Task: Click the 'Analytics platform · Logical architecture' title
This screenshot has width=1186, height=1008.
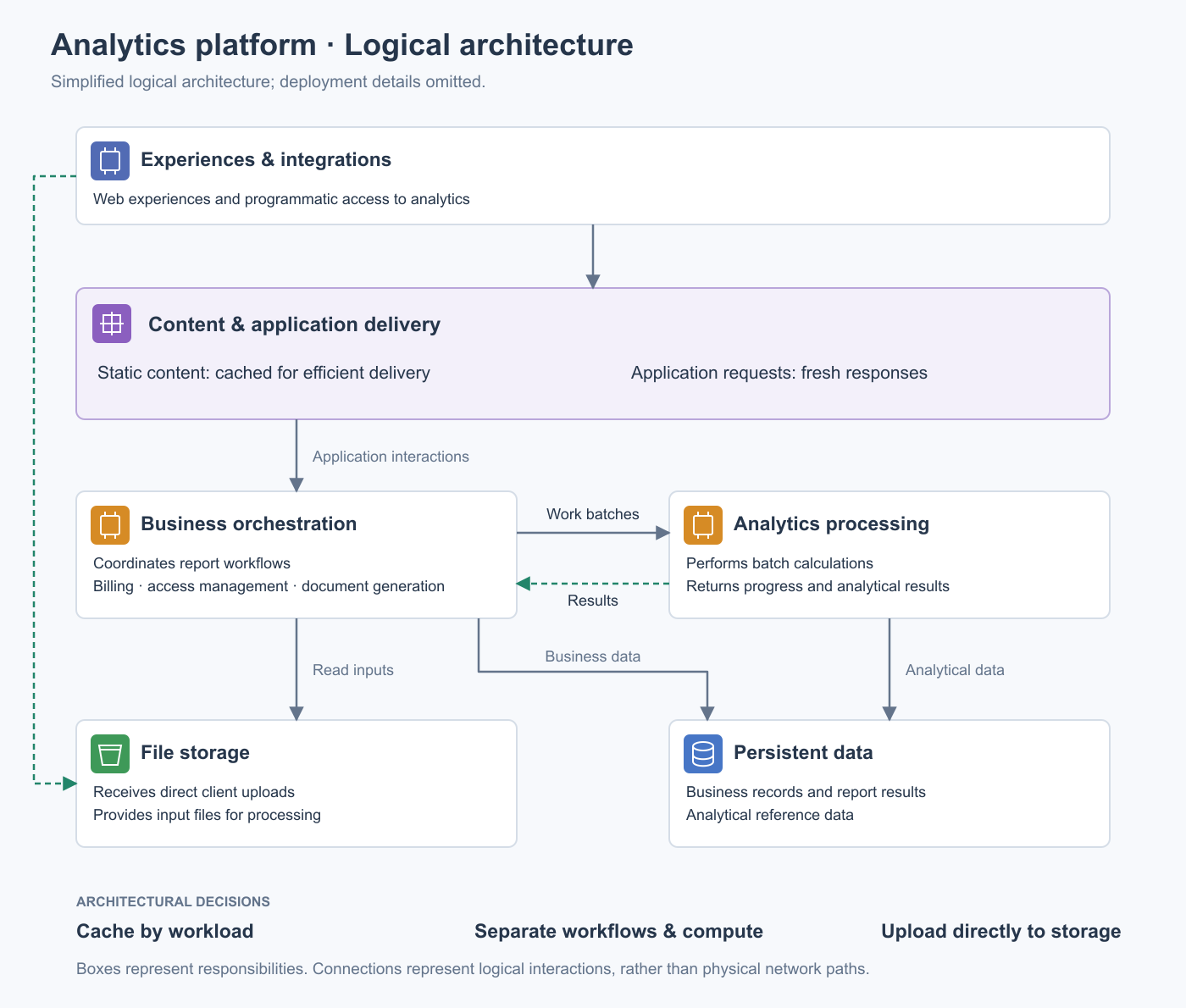Action: click(342, 45)
